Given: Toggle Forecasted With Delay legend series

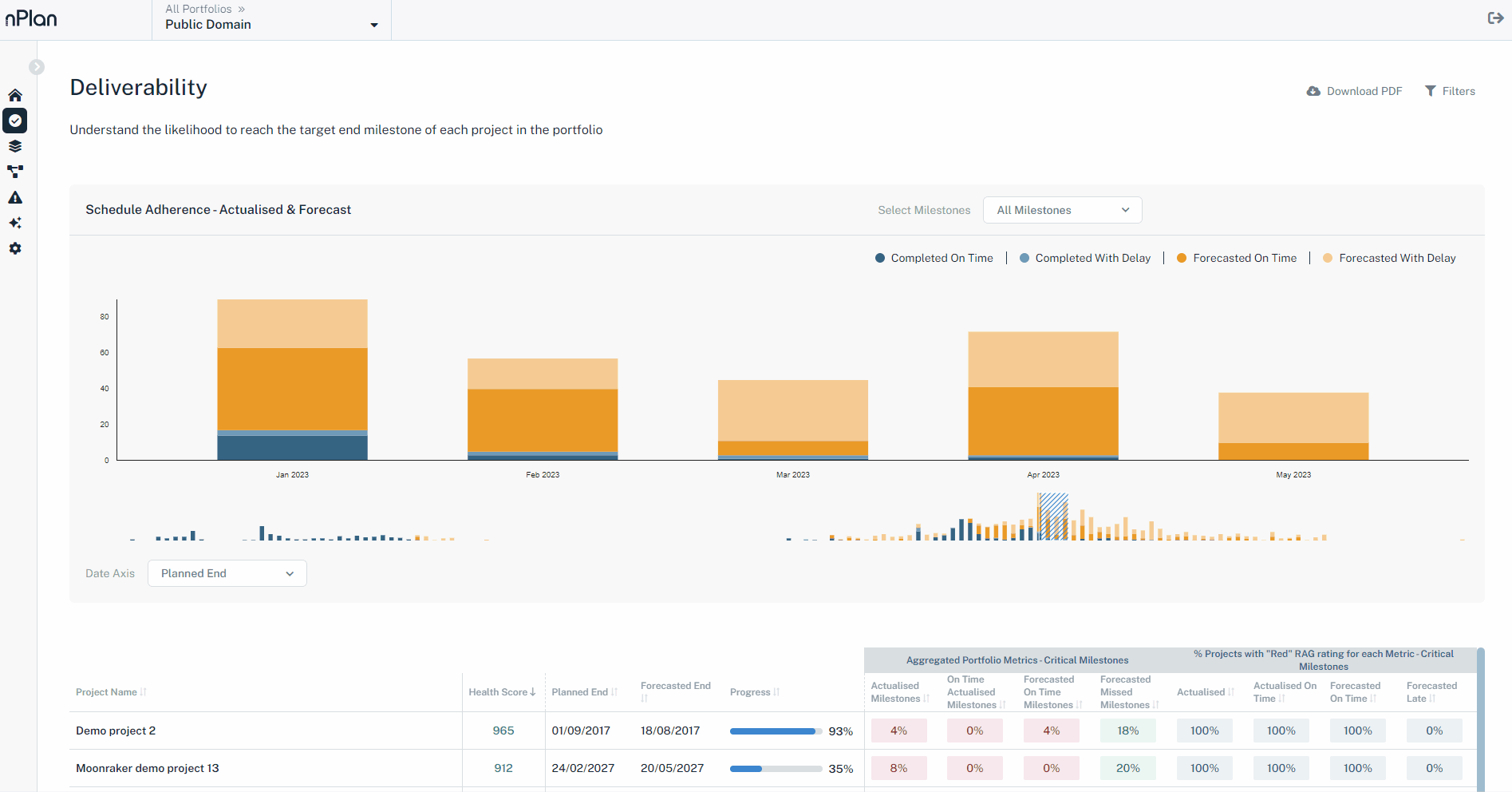Looking at the screenshot, I should coord(1389,258).
